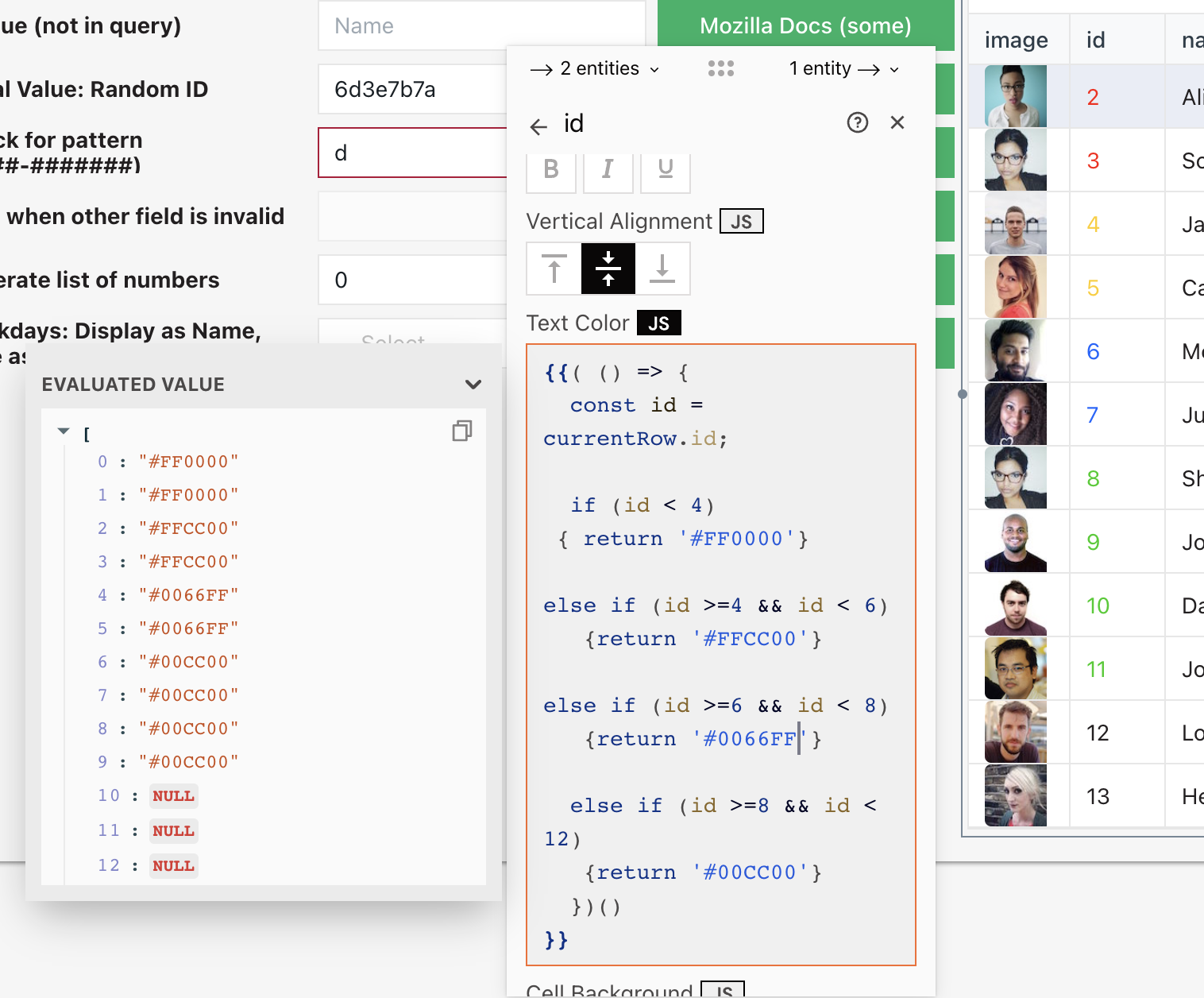Toggle italic text style
The width and height of the screenshot is (1204, 998).
[608, 169]
